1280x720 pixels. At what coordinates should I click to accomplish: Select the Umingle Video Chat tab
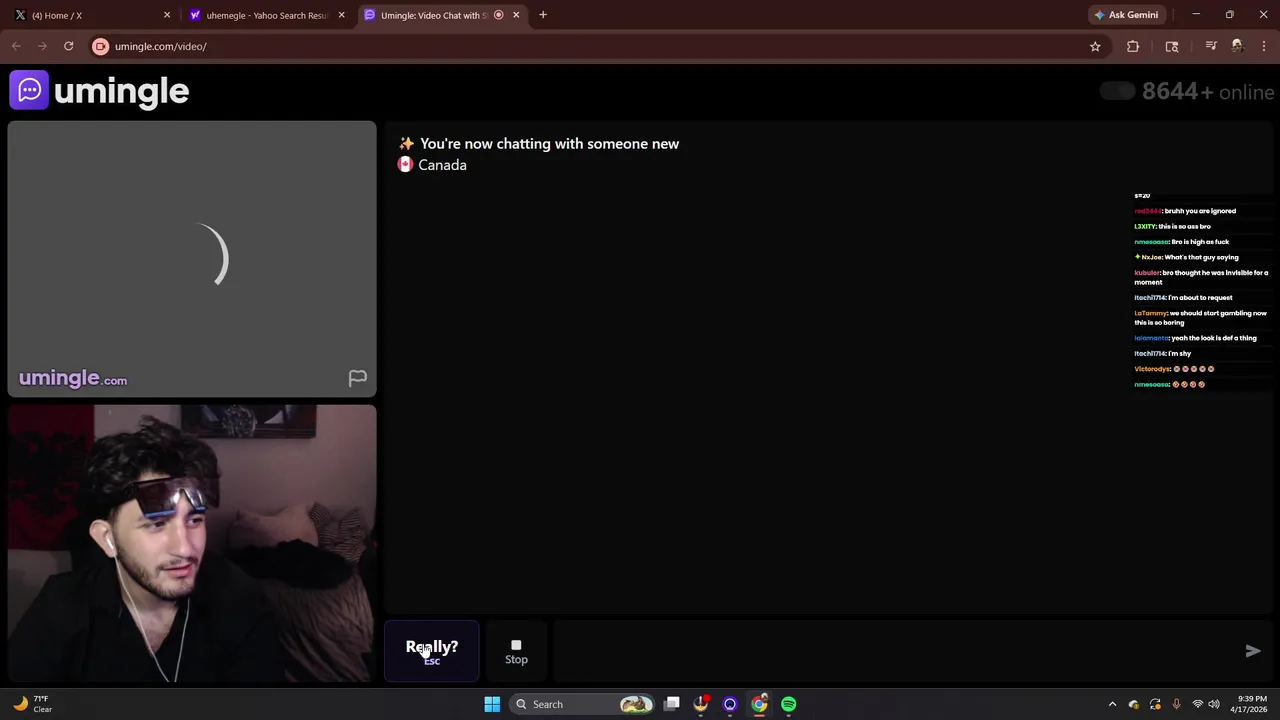(432, 15)
